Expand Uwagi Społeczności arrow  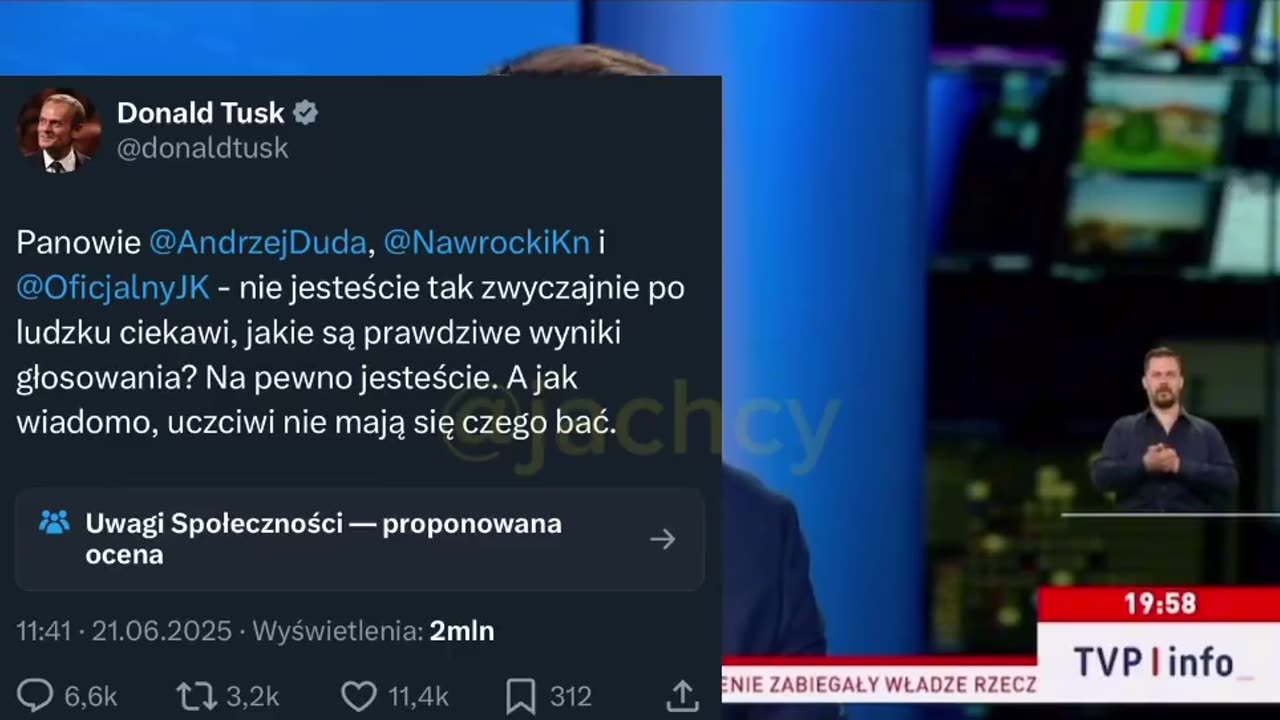click(x=662, y=539)
